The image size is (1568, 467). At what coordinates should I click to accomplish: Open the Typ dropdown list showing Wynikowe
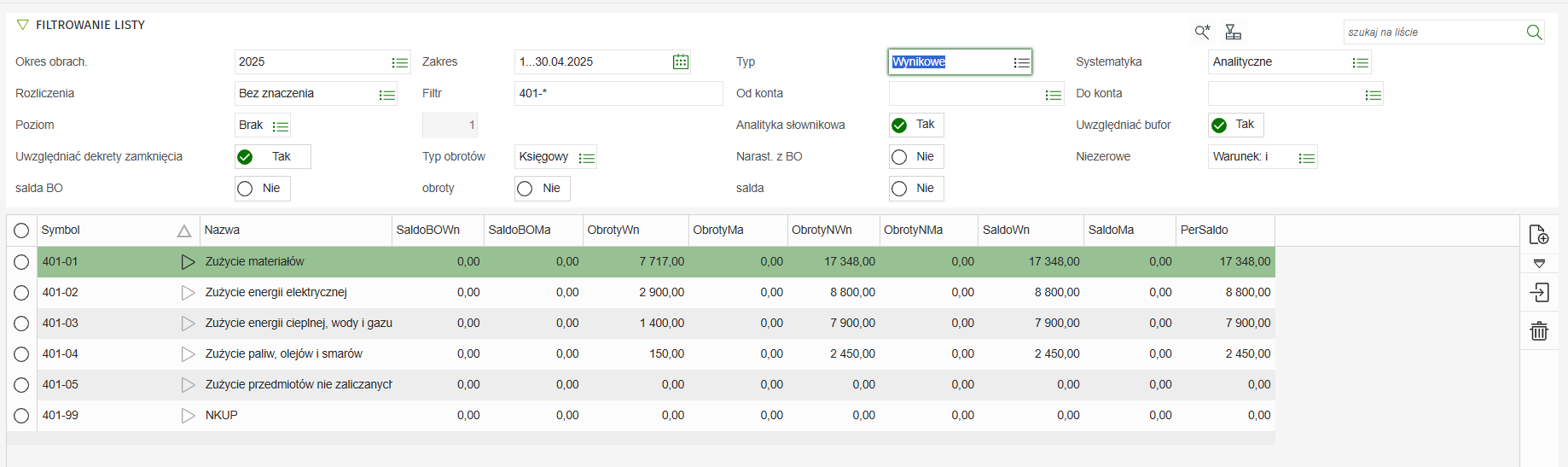[1021, 62]
